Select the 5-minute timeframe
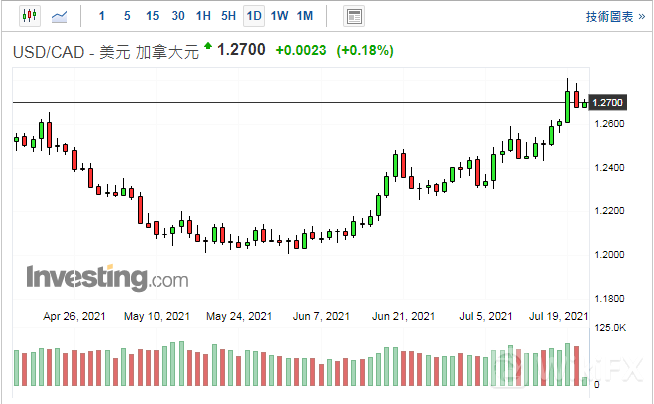The width and height of the screenshot is (654, 404). [x=126, y=16]
